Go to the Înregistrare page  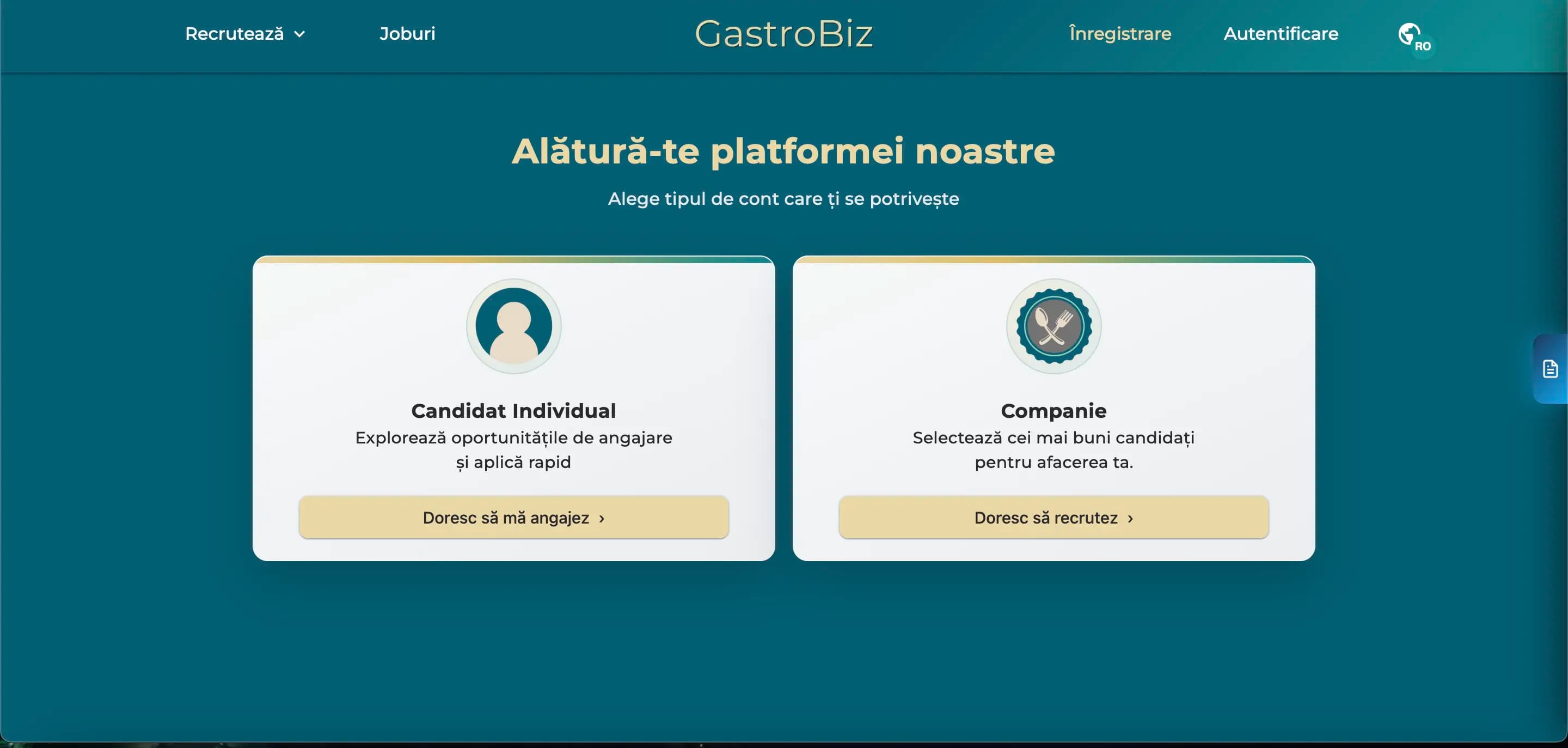[1120, 33]
